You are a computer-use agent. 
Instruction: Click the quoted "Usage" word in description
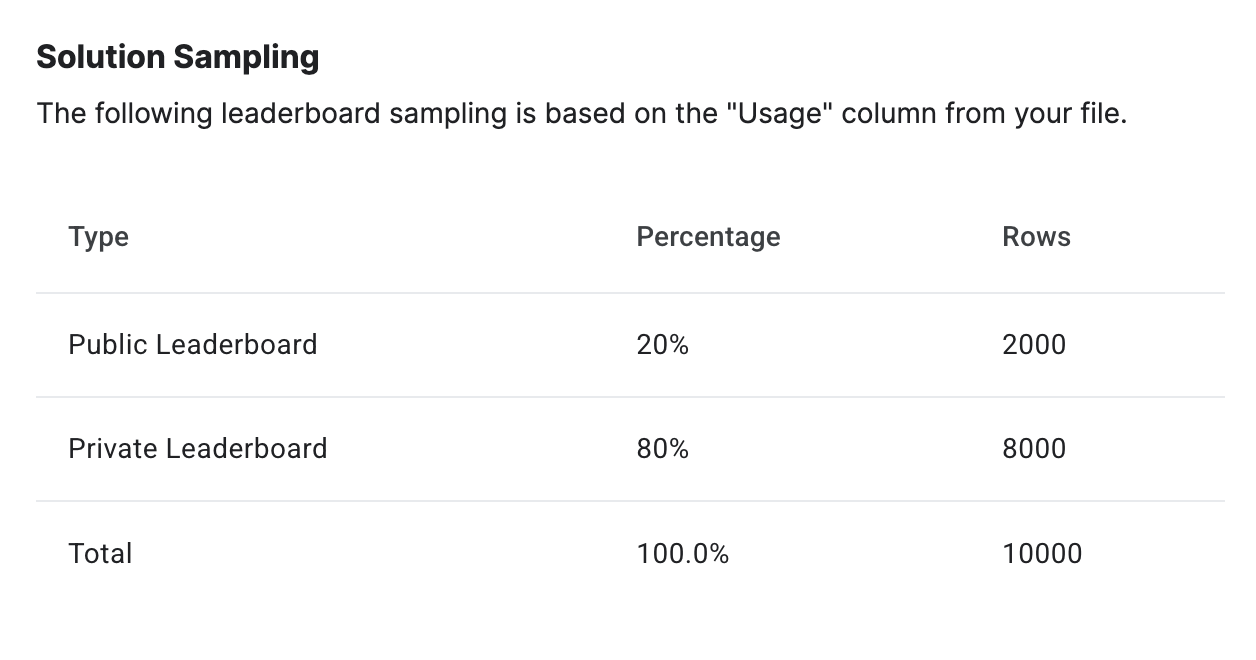(x=781, y=114)
